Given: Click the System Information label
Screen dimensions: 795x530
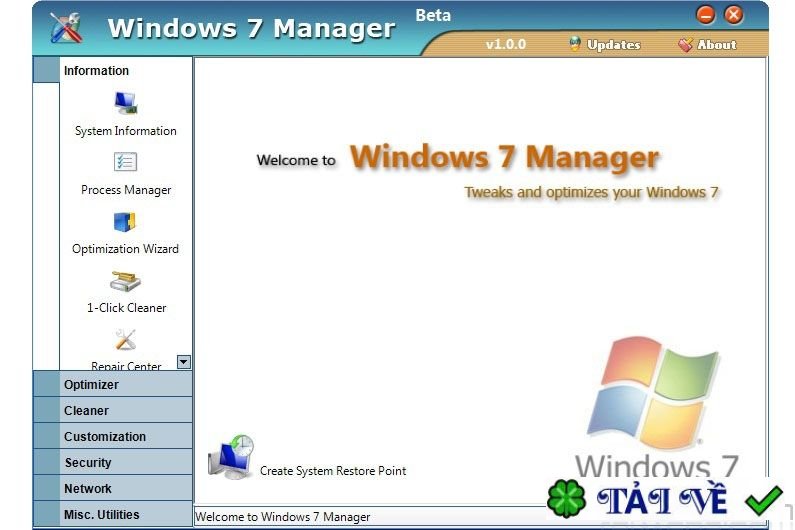Looking at the screenshot, I should (126, 131).
